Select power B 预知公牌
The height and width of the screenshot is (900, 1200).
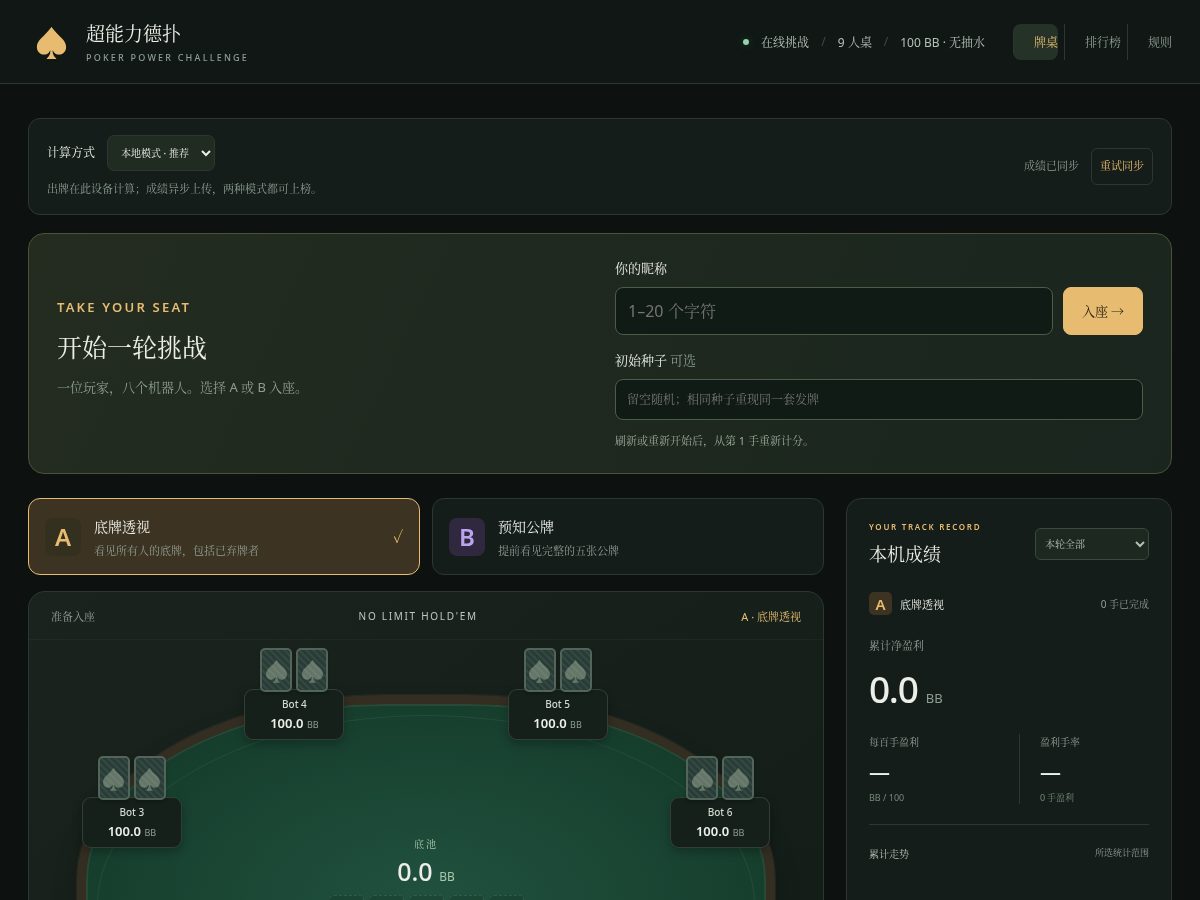(628, 537)
